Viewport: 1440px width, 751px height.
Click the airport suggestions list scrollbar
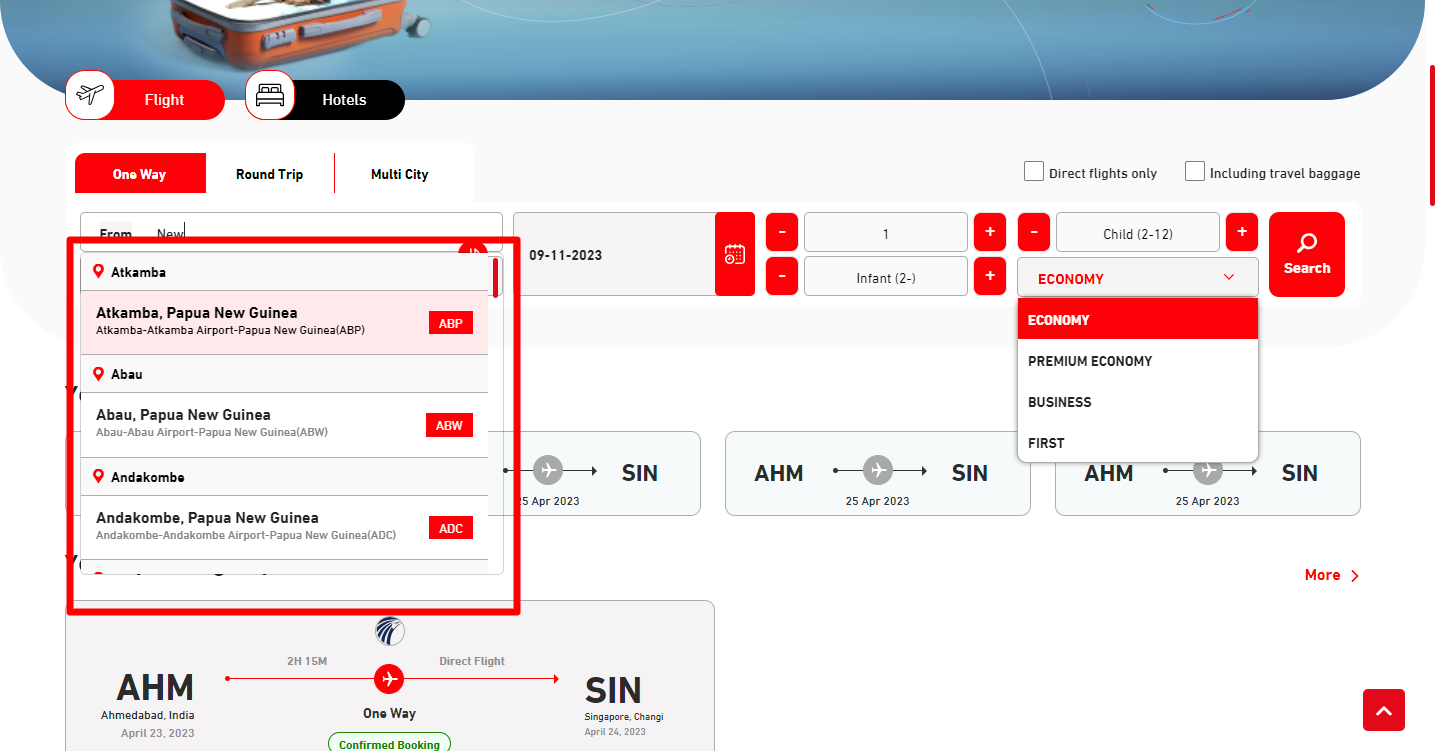[x=495, y=278]
